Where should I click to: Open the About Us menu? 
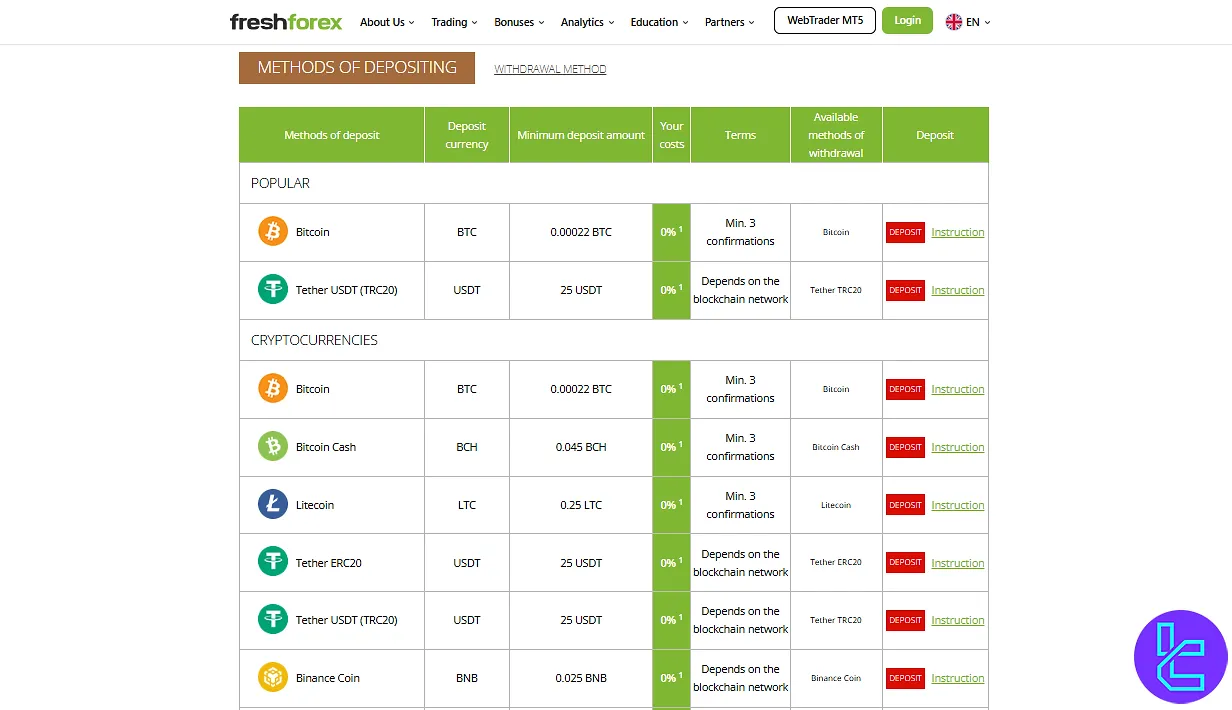pos(386,21)
